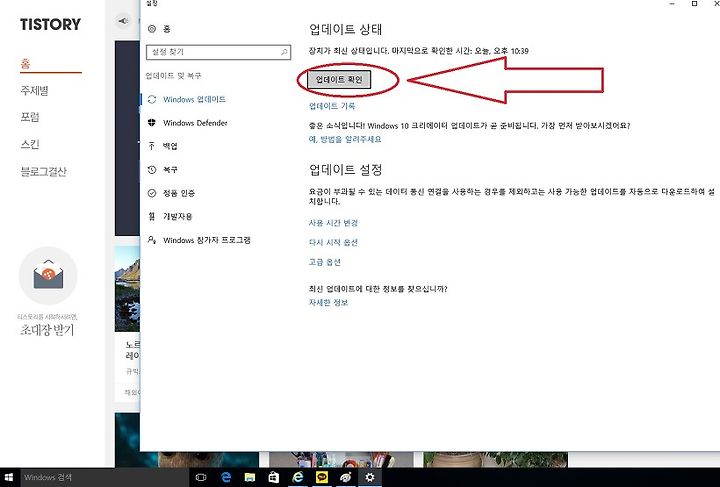Viewport: 720px width, 487px height.
Task: Click the 정품 인증 checkmark circle icon
Action: tap(152, 193)
